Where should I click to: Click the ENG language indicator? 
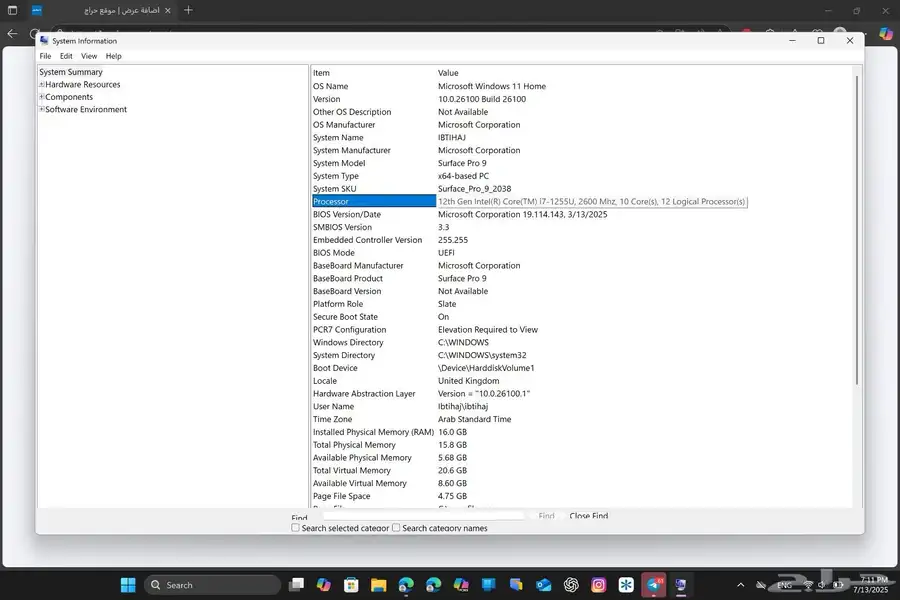[x=785, y=585]
